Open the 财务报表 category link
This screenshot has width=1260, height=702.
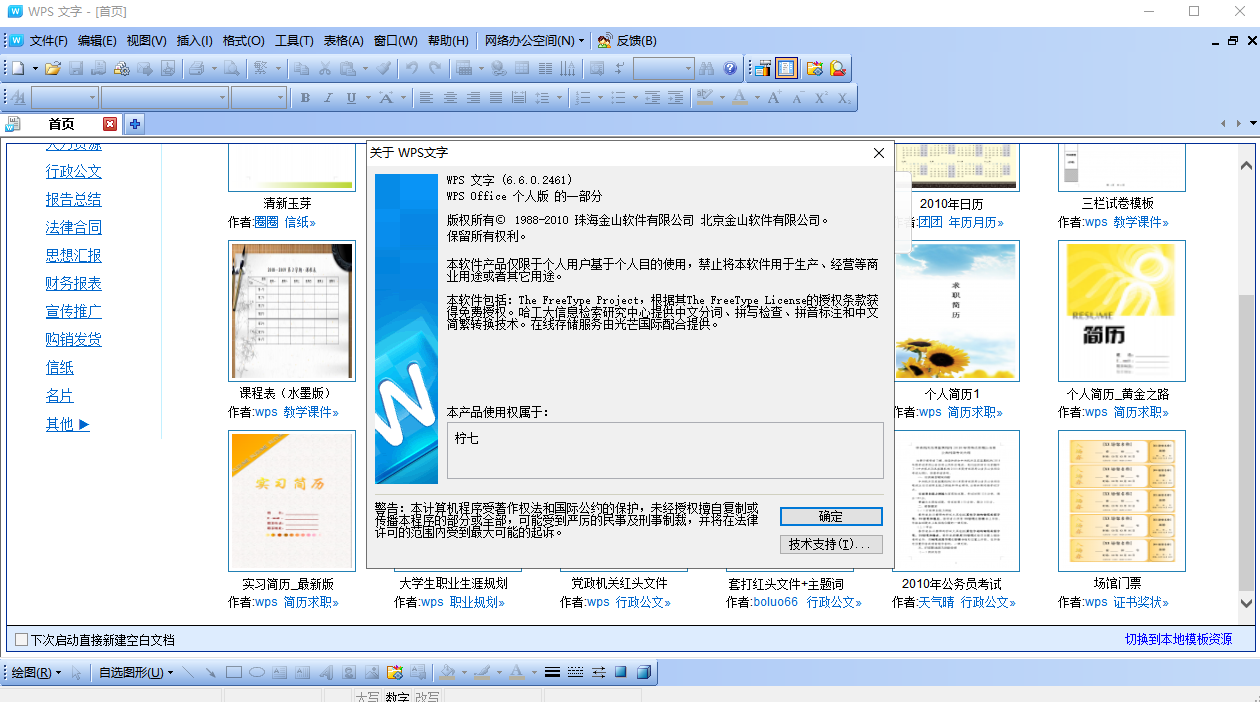pos(74,283)
